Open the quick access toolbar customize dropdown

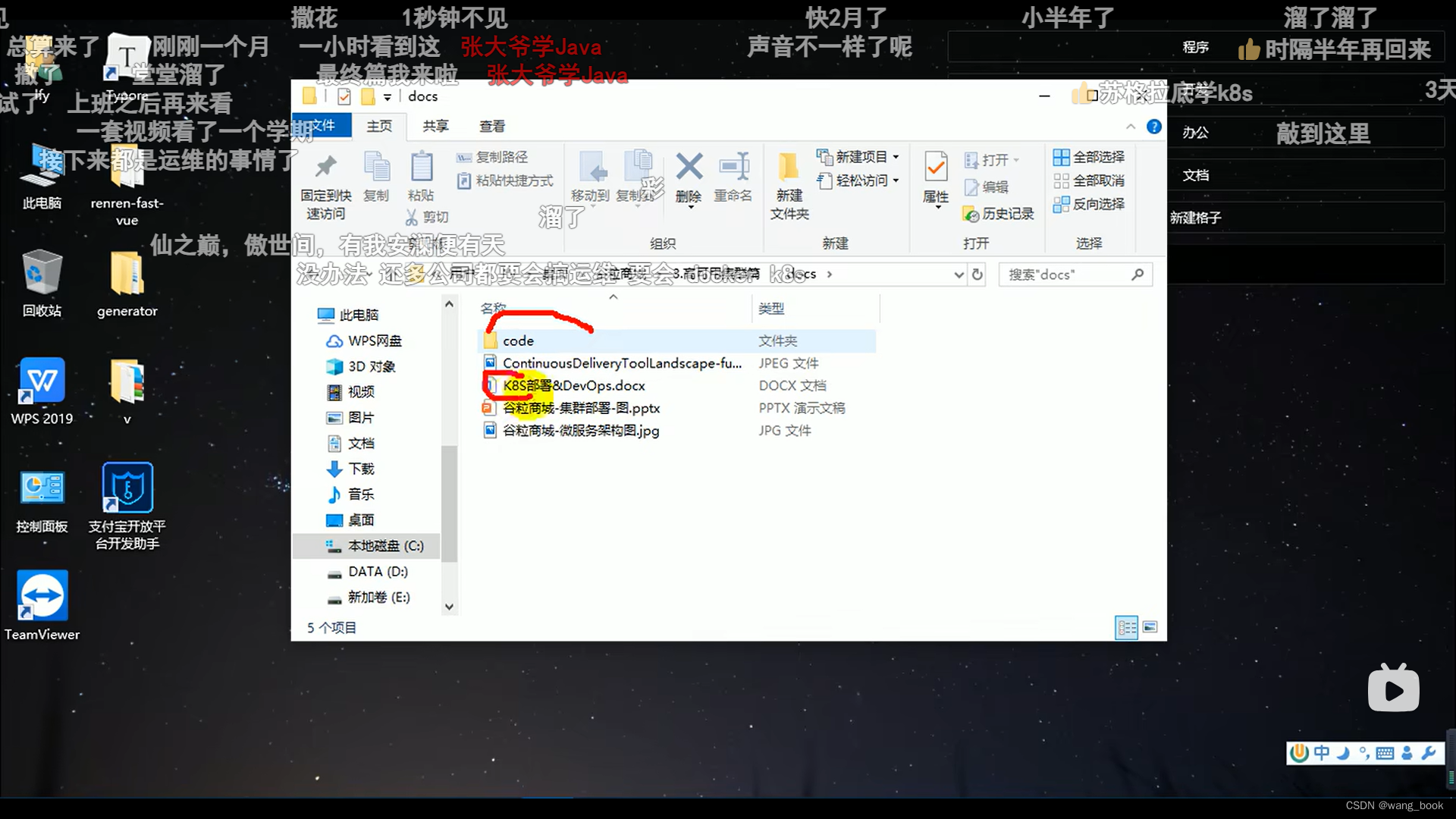coord(387,96)
